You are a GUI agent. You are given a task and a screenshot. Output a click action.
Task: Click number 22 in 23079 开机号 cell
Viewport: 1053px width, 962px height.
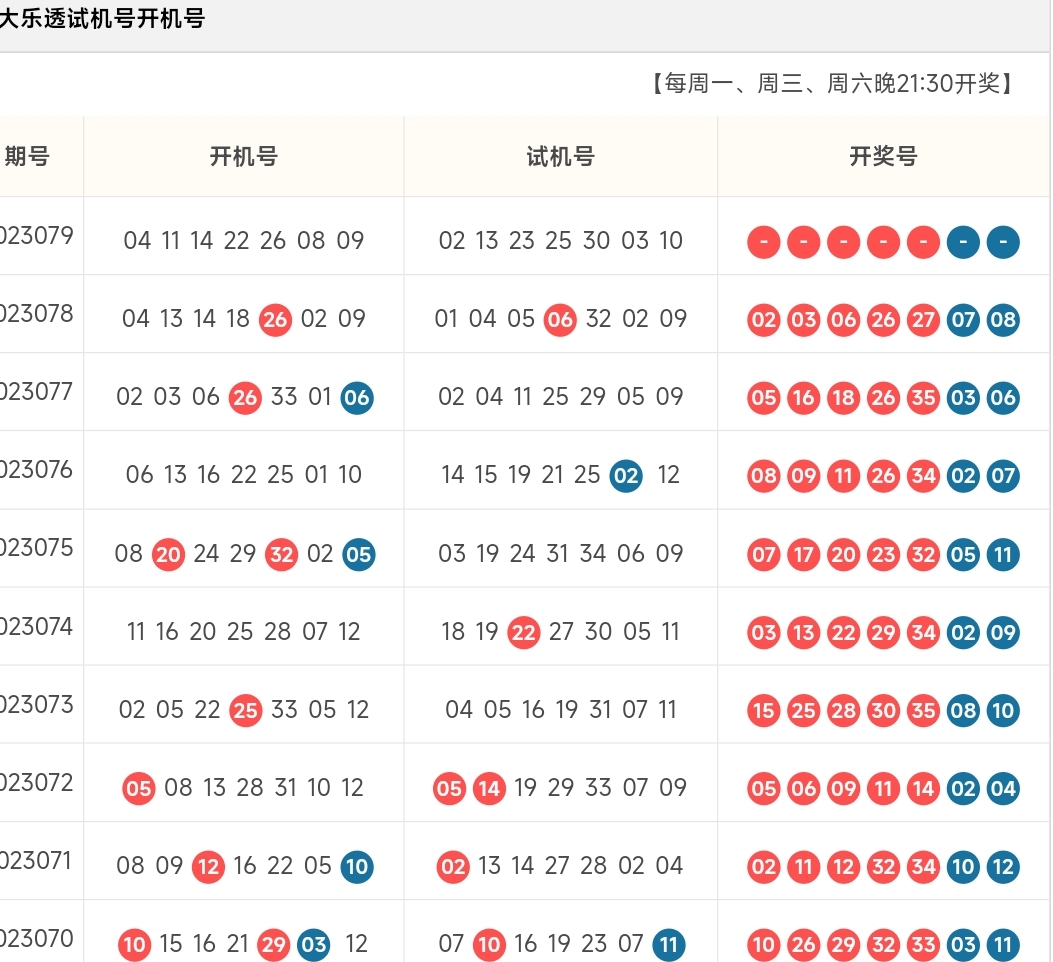point(236,240)
